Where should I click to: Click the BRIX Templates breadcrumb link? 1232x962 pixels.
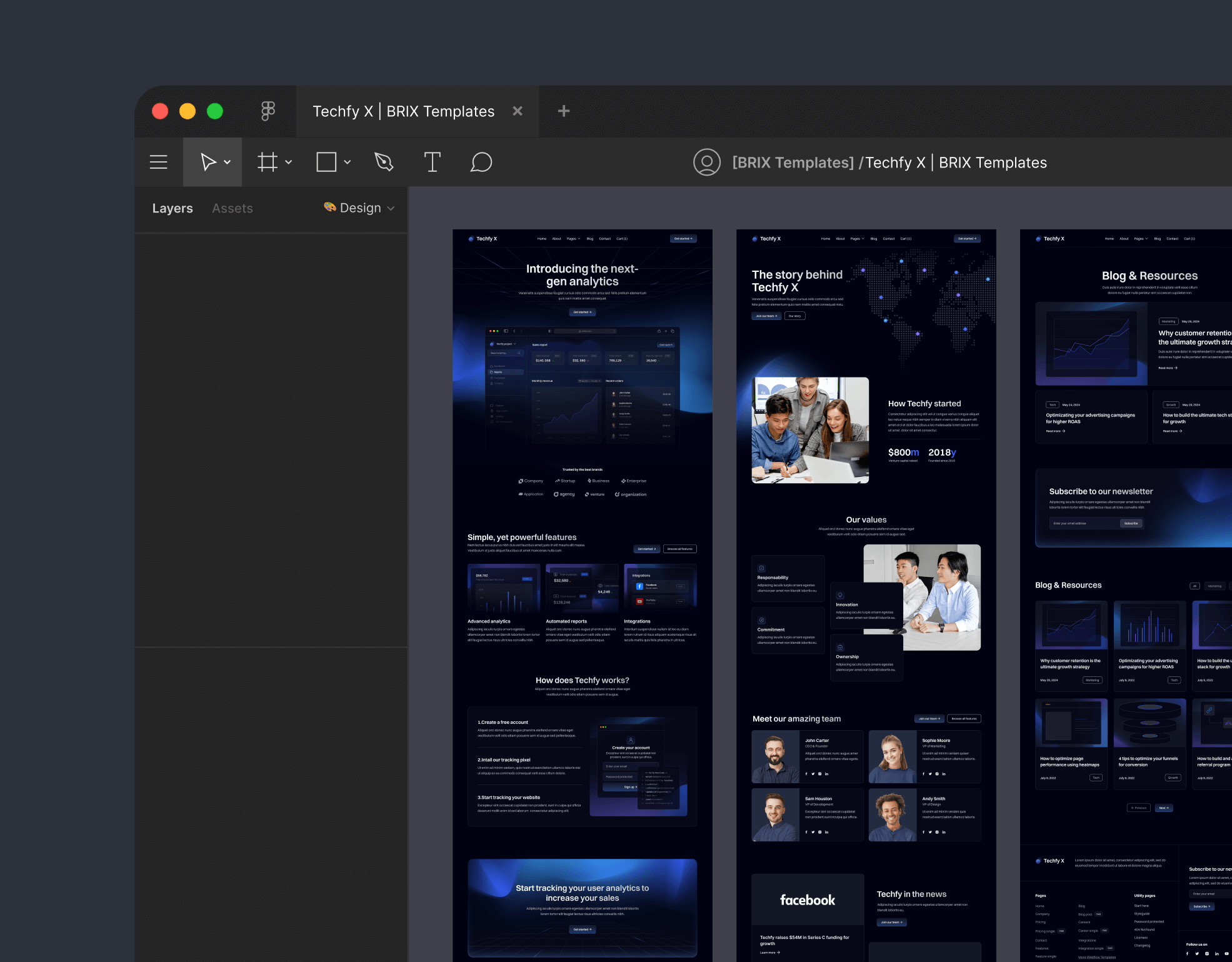click(x=793, y=163)
